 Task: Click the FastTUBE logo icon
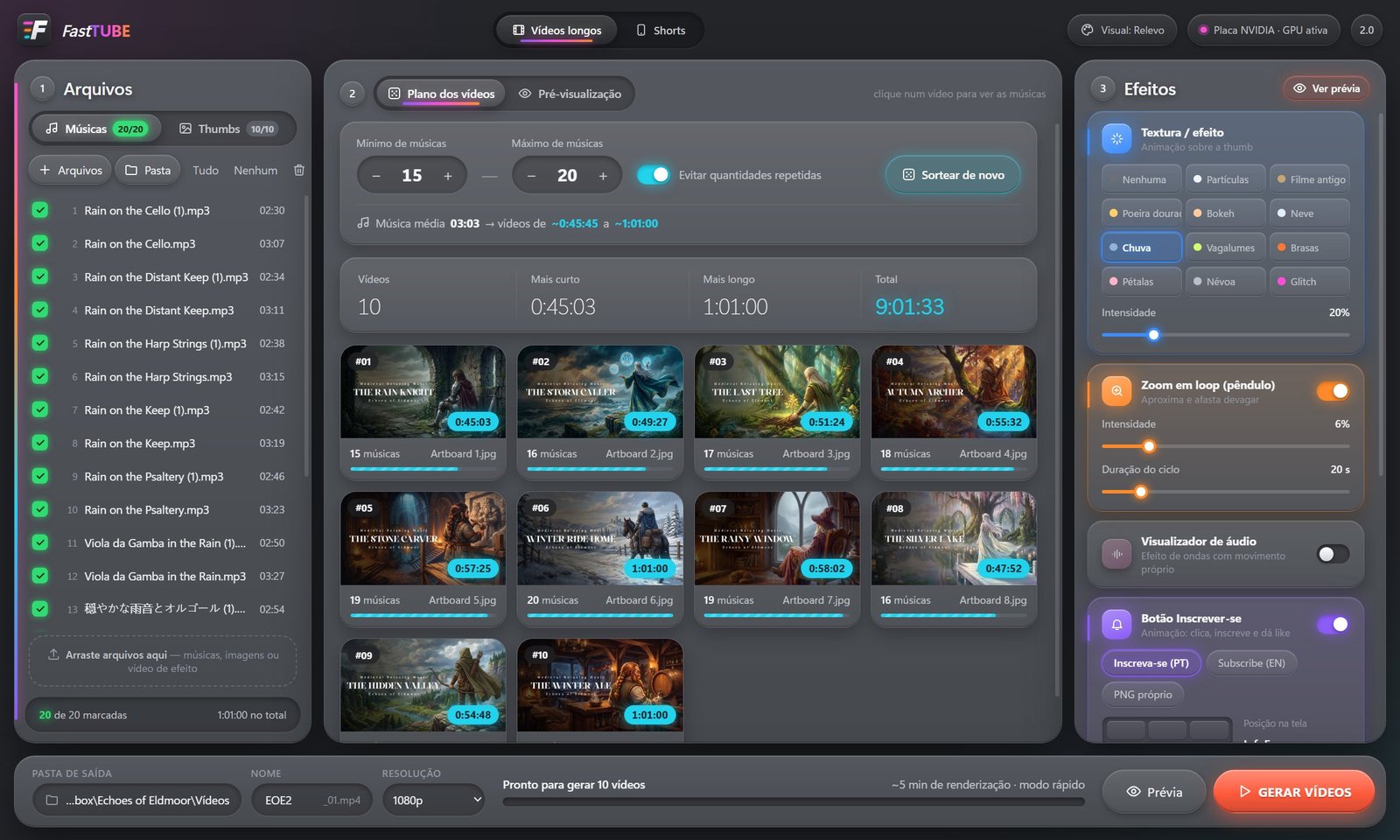click(35, 31)
